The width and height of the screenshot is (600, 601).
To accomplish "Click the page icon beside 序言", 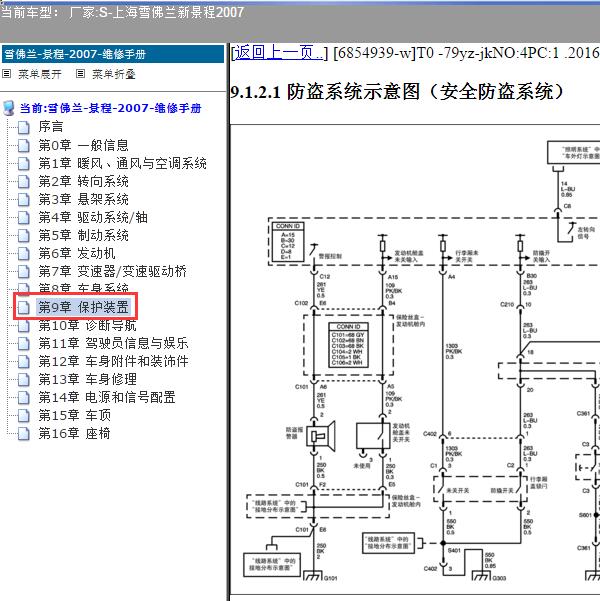I will [24, 127].
